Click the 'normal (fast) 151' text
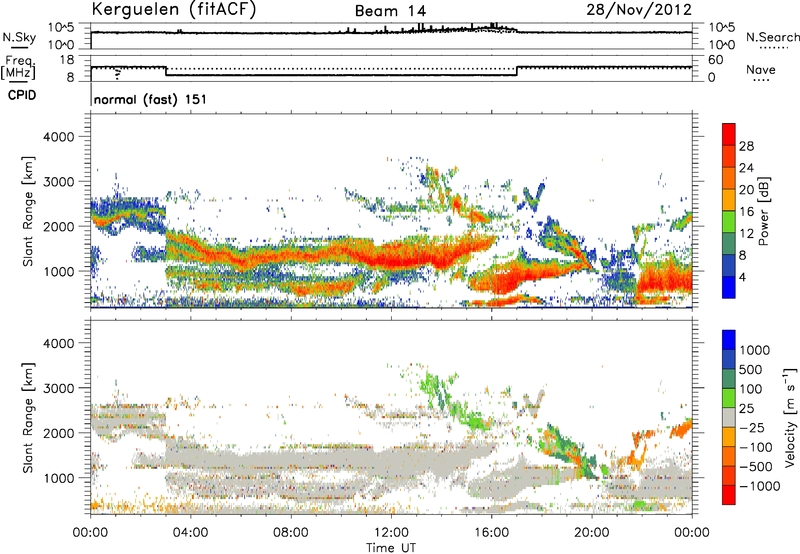800x554 pixels. click(151, 99)
